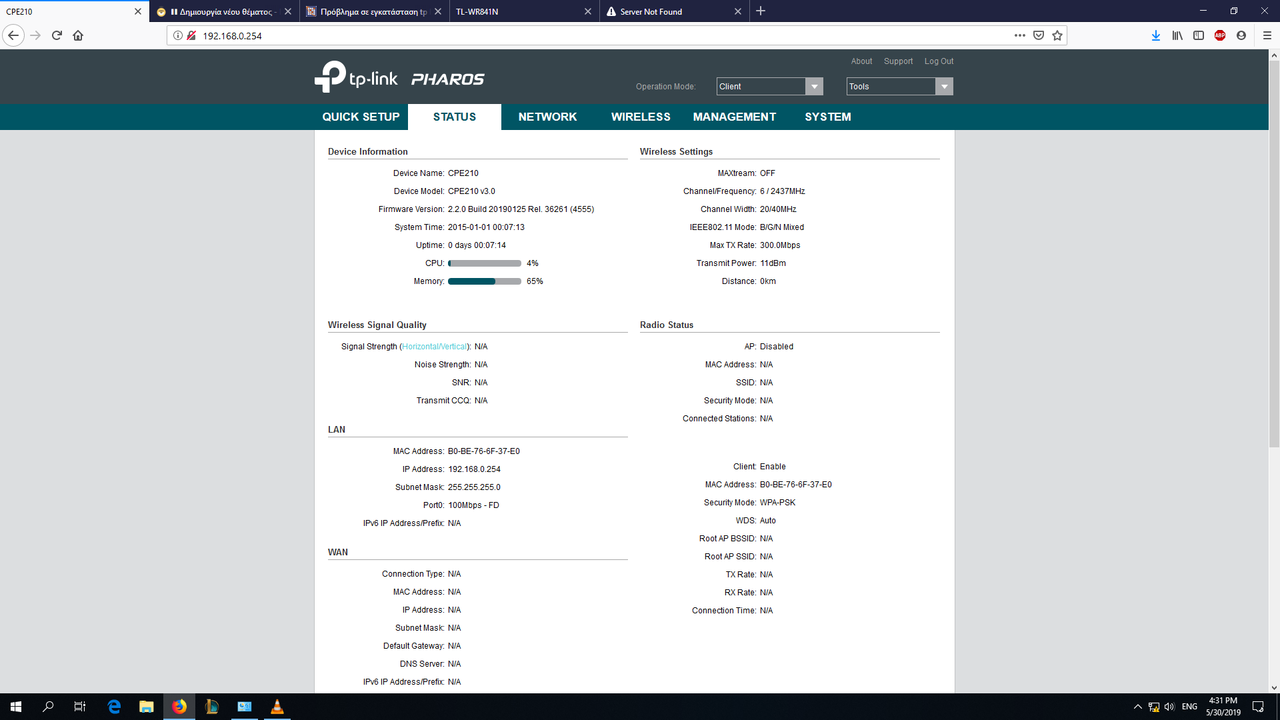Image resolution: width=1280 pixels, height=720 pixels.
Task: Click the Port0 100Mbps - FD value
Action: pyautogui.click(x=474, y=505)
